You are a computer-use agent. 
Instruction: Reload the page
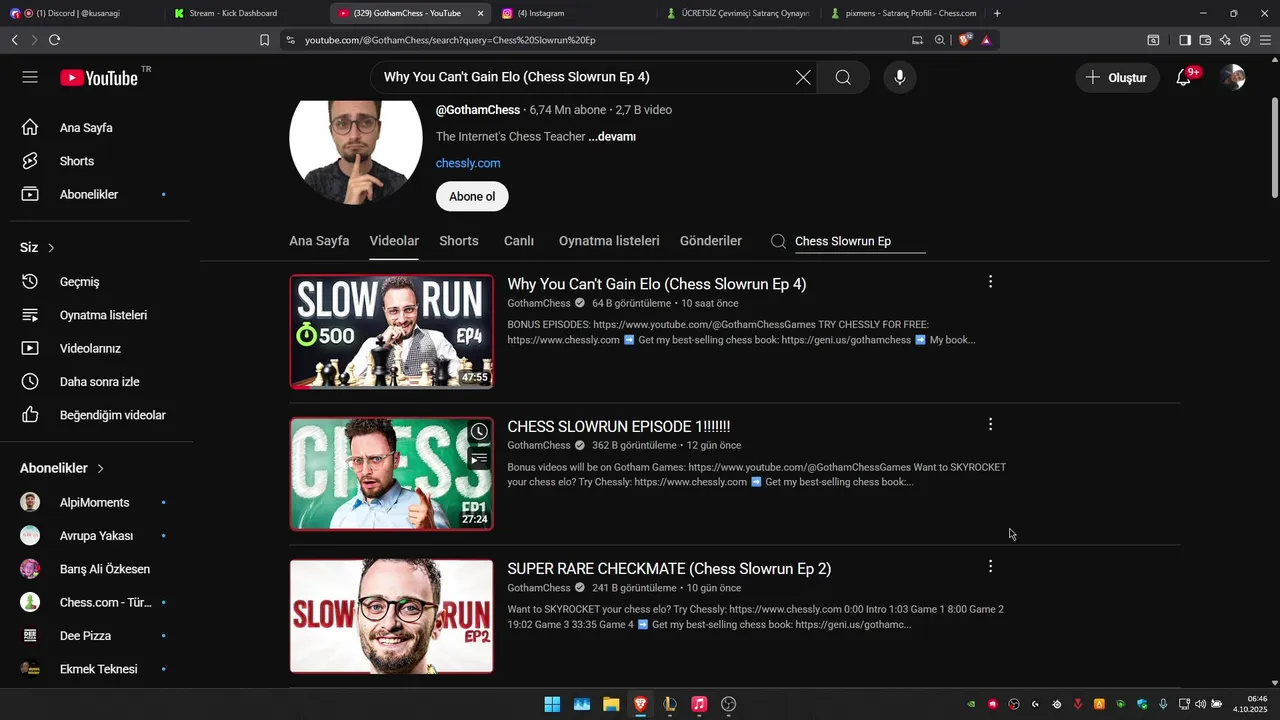coord(54,40)
